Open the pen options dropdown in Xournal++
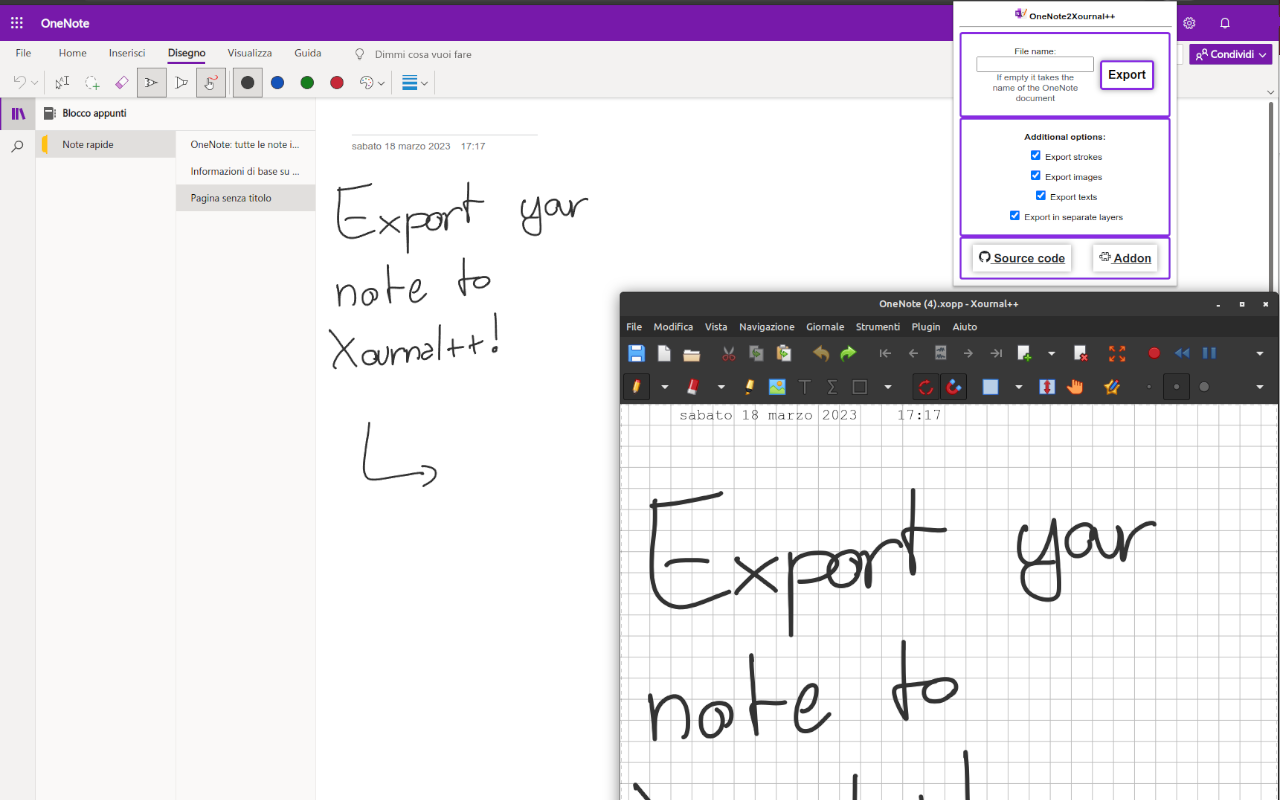Screen dimensions: 1280x800 click(665, 387)
